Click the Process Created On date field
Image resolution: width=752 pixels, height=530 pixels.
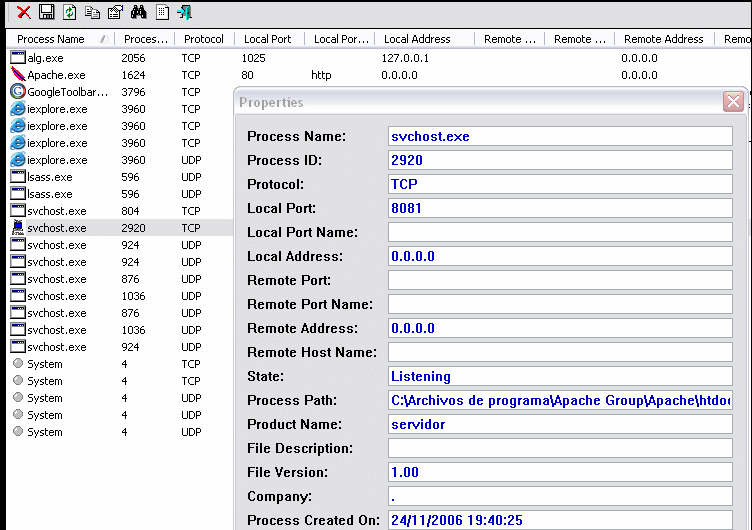coord(560,520)
